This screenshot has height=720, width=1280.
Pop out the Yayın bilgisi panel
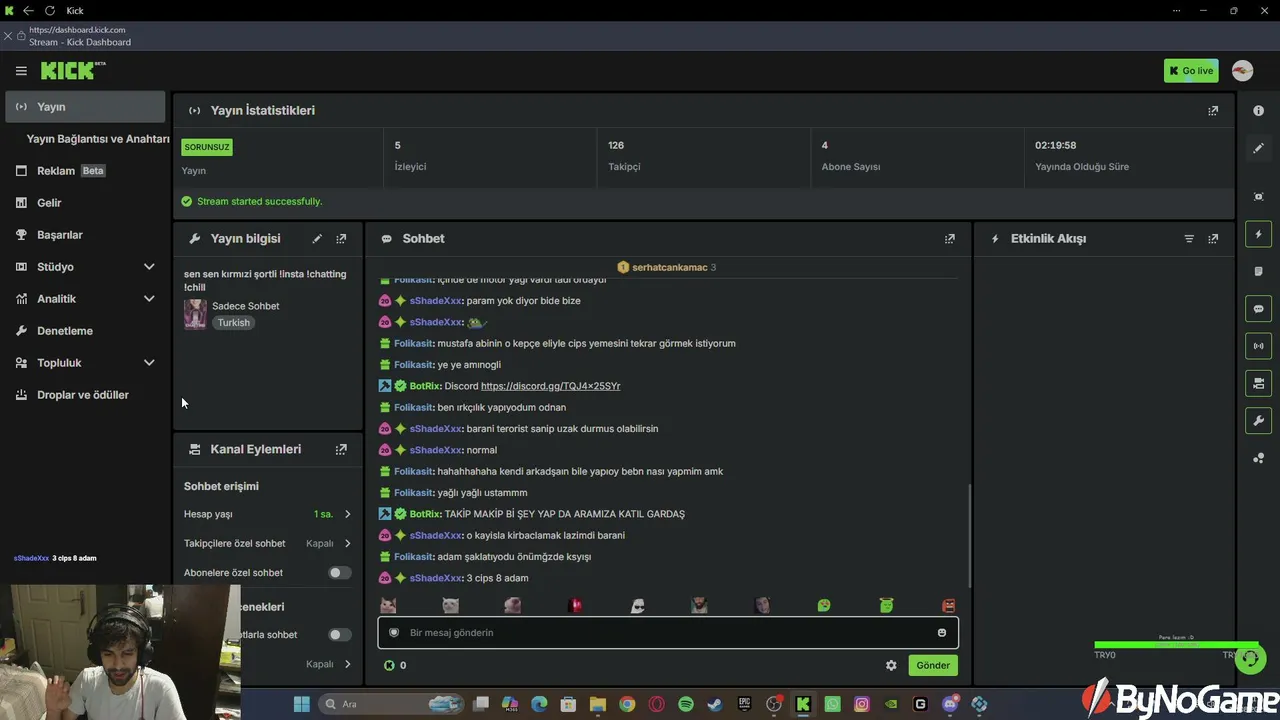341,239
